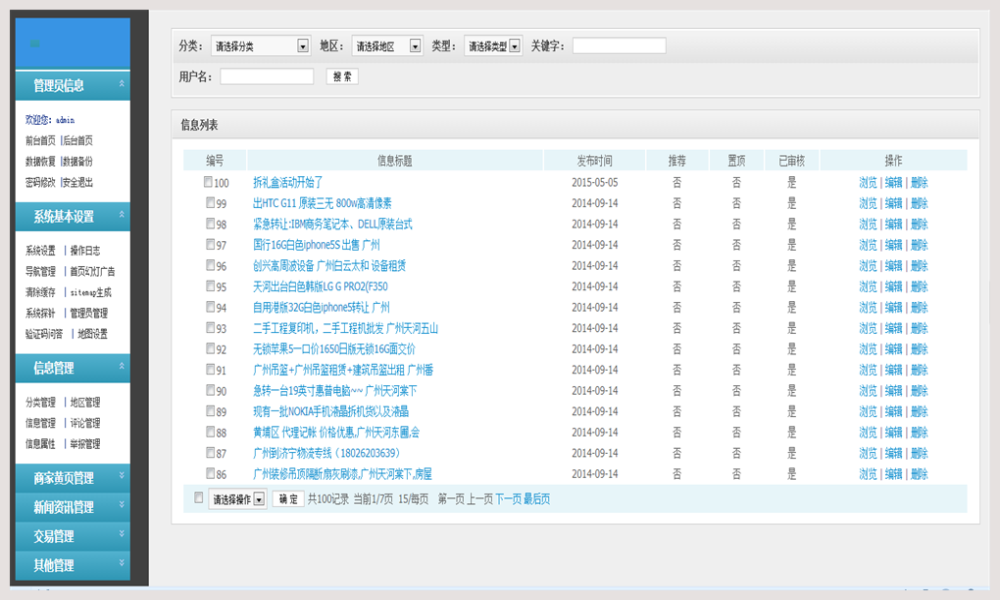This screenshot has width=1000, height=600.
Task: Collapse the 管理员信息 panel chevron icon
Action: 122,85
